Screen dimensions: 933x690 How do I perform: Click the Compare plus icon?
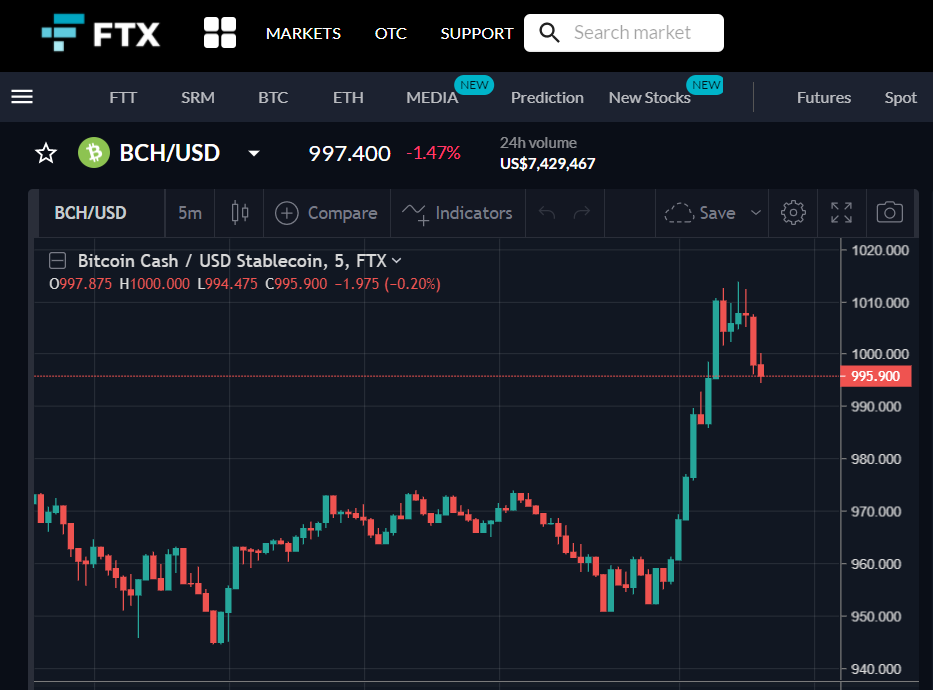coord(286,213)
